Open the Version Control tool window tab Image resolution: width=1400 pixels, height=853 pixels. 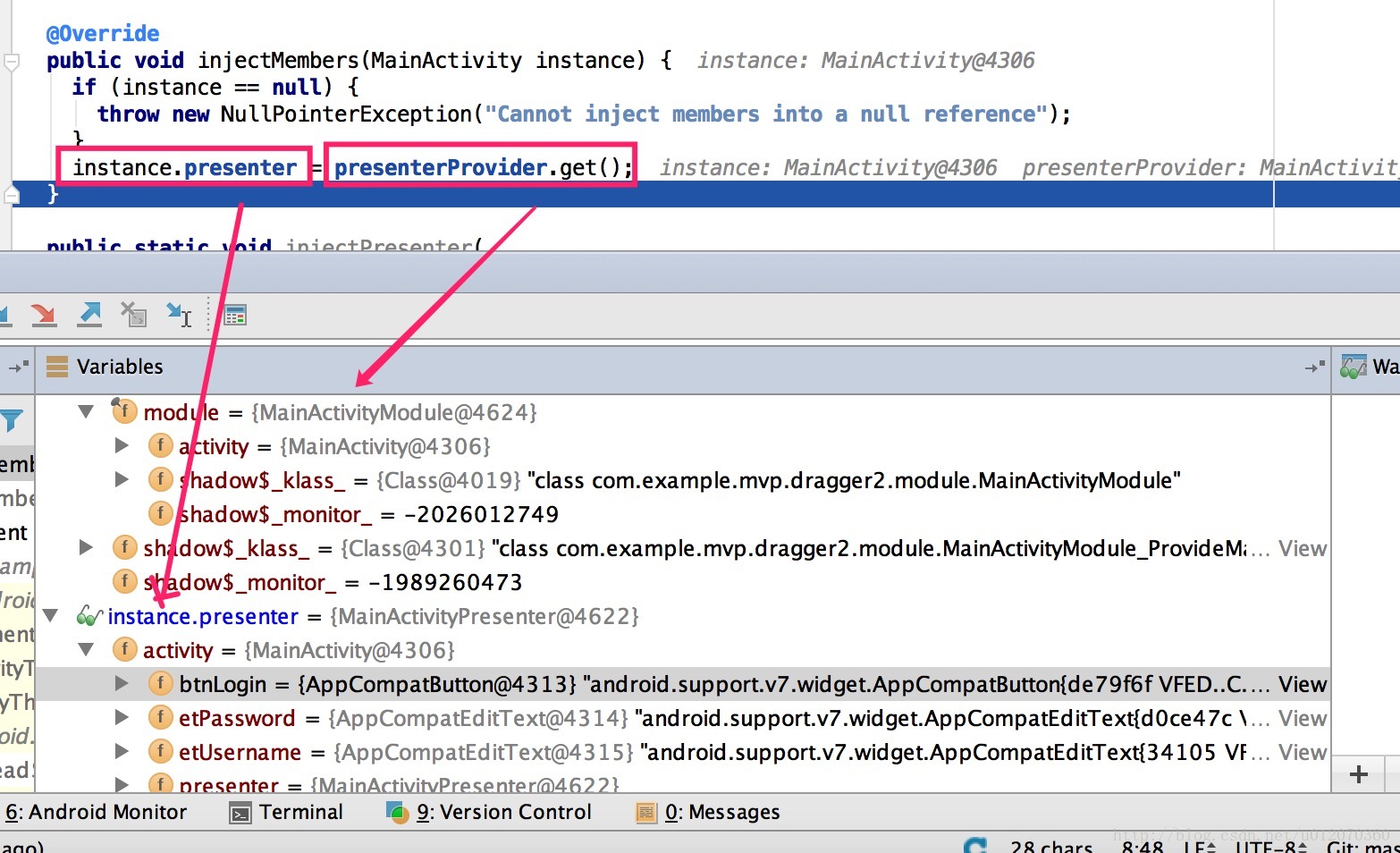489,812
